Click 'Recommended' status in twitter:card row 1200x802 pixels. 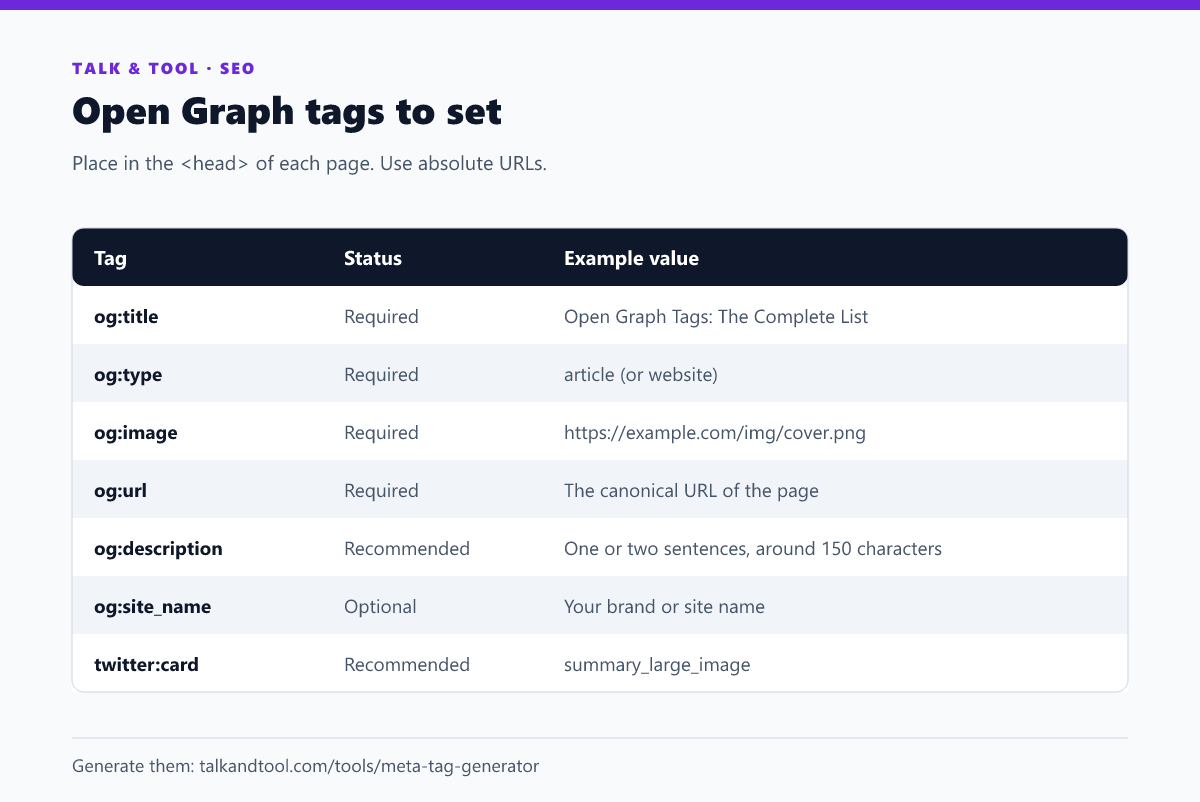(407, 665)
